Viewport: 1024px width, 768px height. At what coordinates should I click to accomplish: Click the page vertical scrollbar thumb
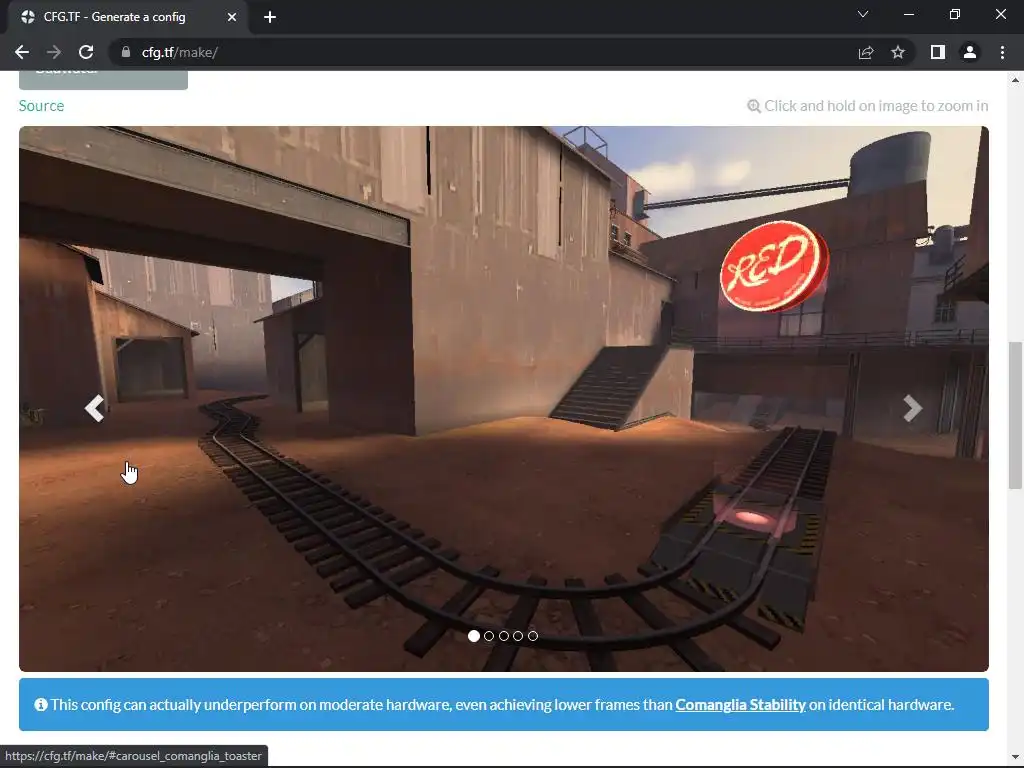tap(1015, 415)
